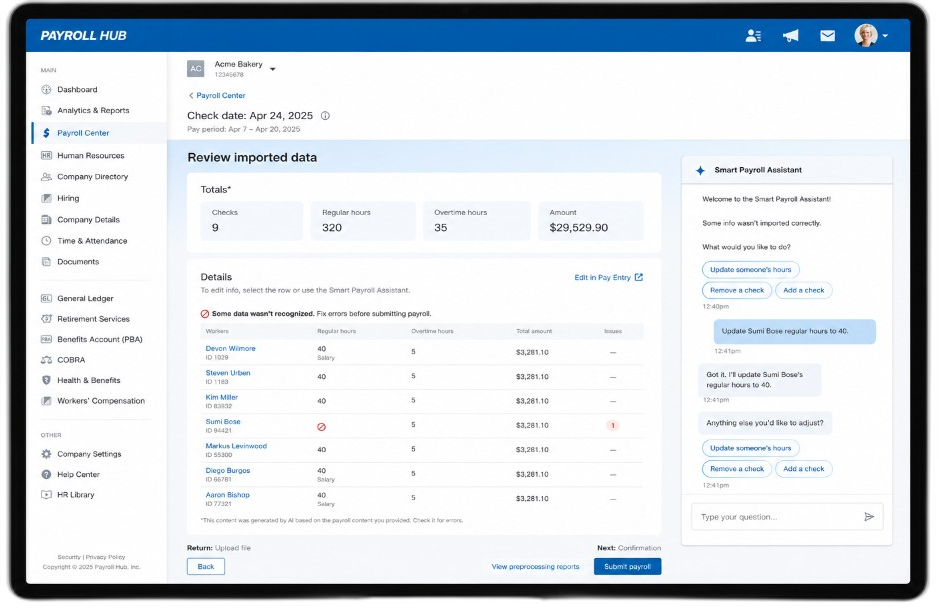Click the error icon in Sumi Bose's regular hours
Viewport: 939px width, 608px height.
click(x=322, y=427)
